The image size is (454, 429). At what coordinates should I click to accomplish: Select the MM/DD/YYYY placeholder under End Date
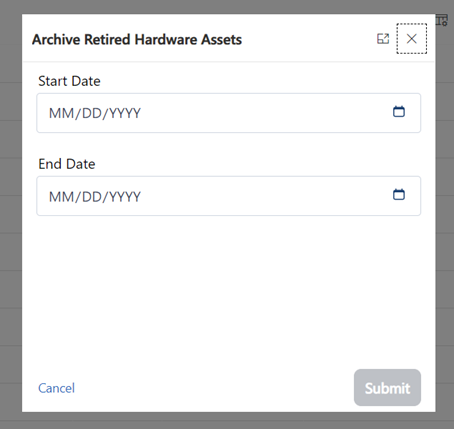tap(95, 197)
